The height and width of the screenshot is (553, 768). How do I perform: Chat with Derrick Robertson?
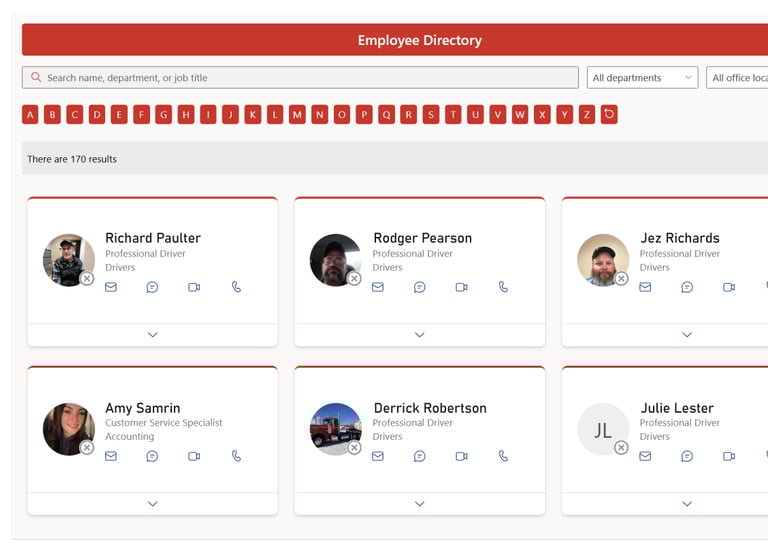(420, 456)
